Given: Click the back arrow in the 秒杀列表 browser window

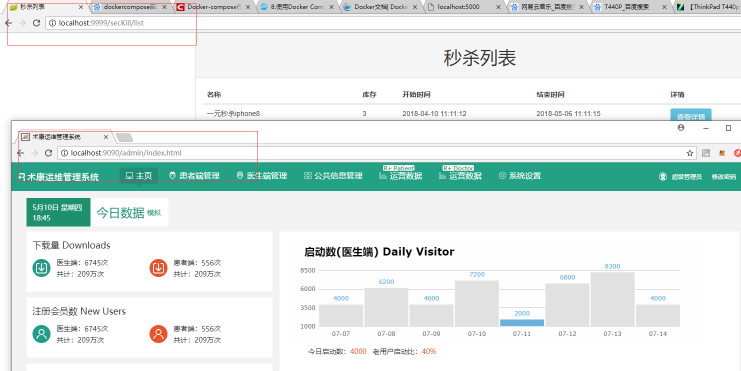Looking at the screenshot, I should pos(8,23).
